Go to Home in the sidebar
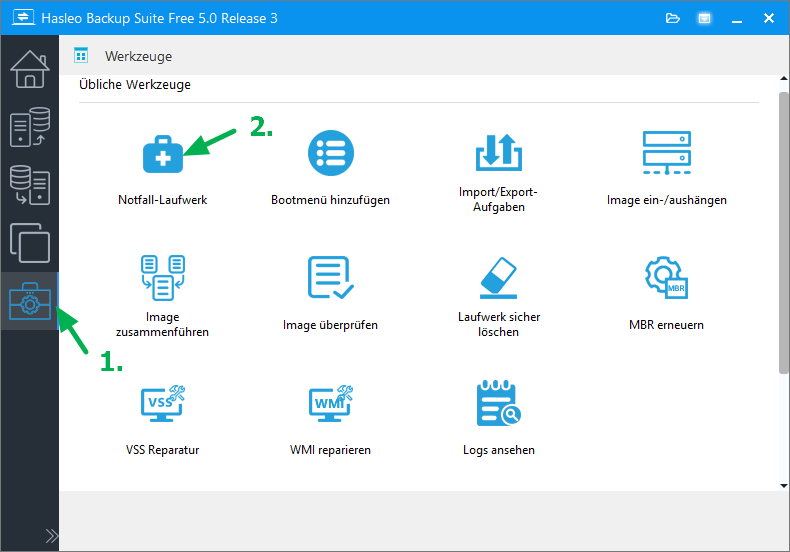The width and height of the screenshot is (790, 552). click(30, 69)
